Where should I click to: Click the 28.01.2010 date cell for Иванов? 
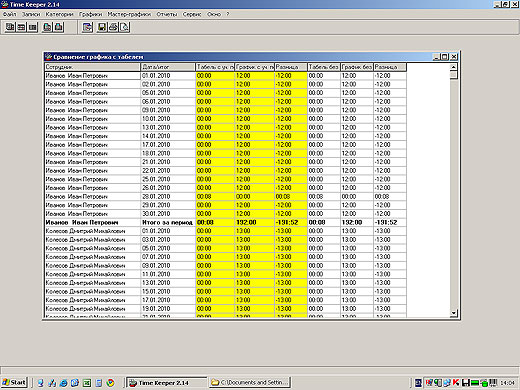[168, 196]
